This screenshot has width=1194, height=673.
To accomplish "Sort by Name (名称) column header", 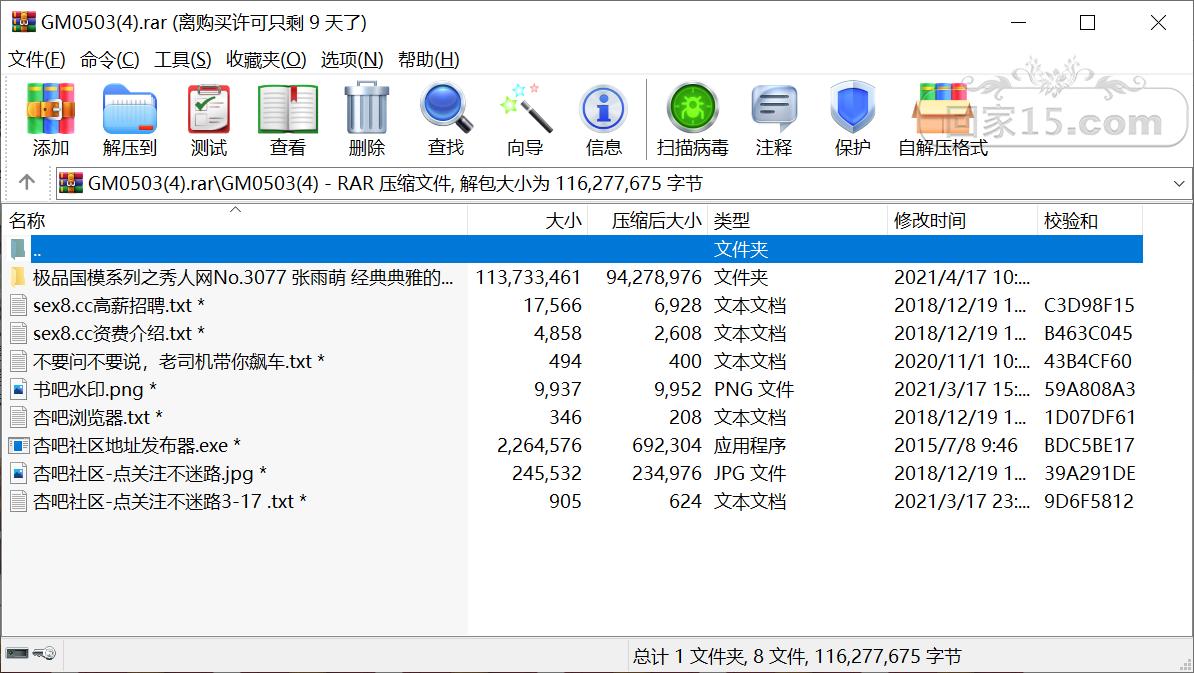I will click(235, 221).
